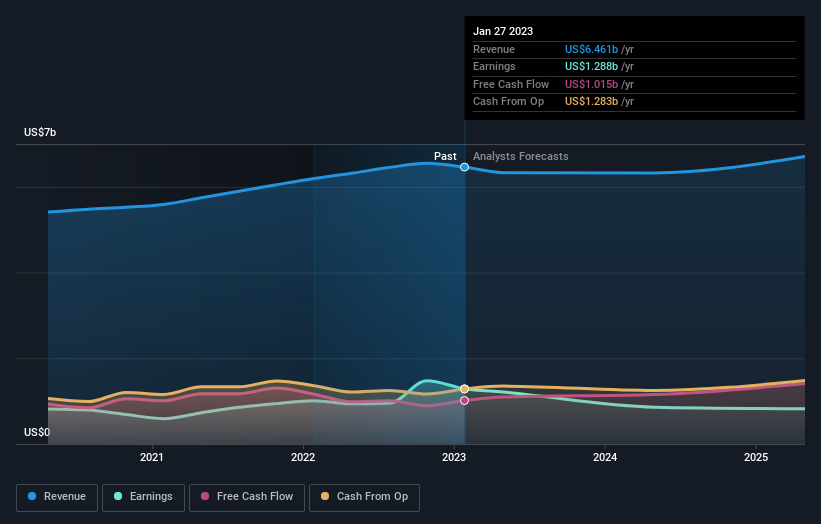
Task: Click the Revenue row label in tooltip
Action: (x=494, y=49)
